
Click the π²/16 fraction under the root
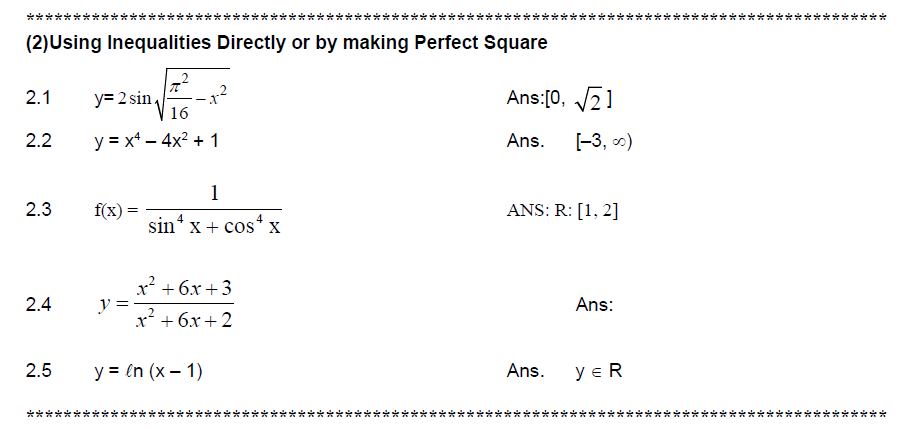tap(178, 100)
